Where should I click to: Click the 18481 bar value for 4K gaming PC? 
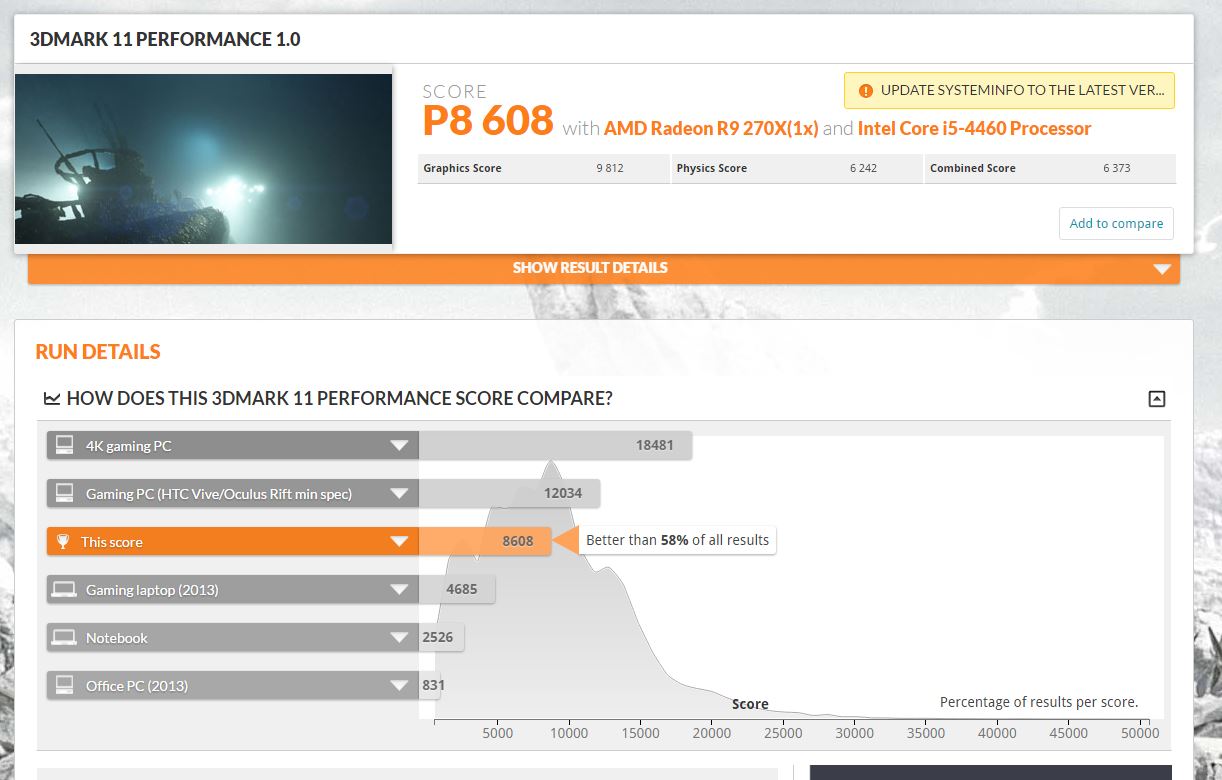tap(655, 445)
